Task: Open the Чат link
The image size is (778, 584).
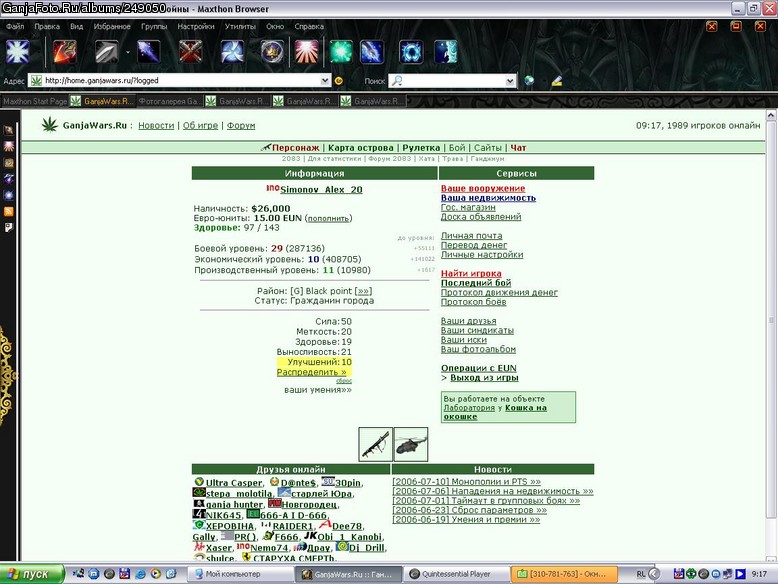Action: 518,148
